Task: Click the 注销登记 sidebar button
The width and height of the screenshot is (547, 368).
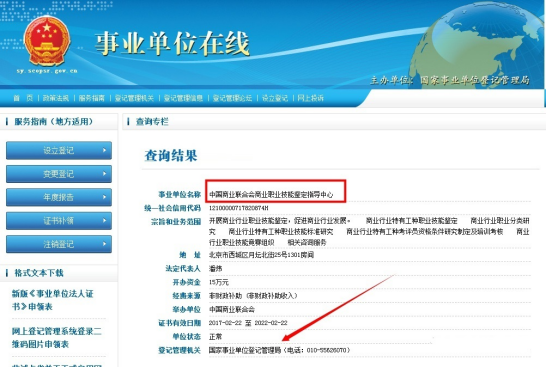Action: 59,244
